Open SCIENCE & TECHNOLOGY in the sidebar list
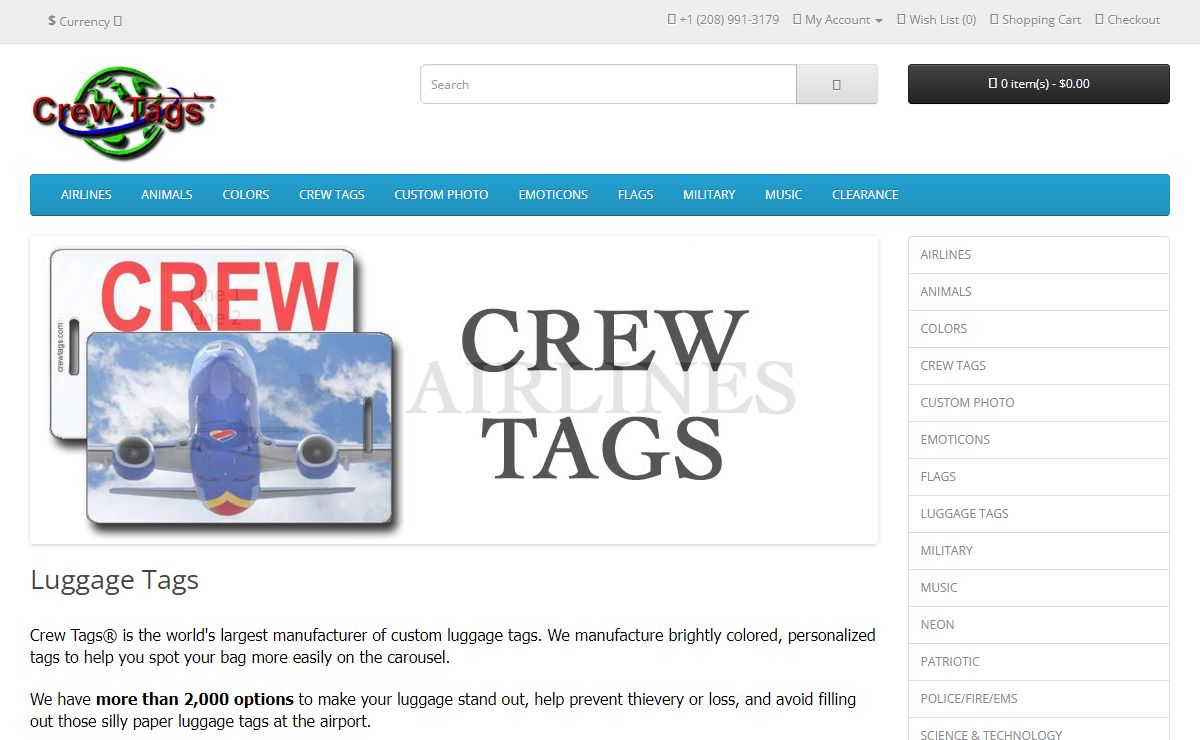 coord(1038,730)
